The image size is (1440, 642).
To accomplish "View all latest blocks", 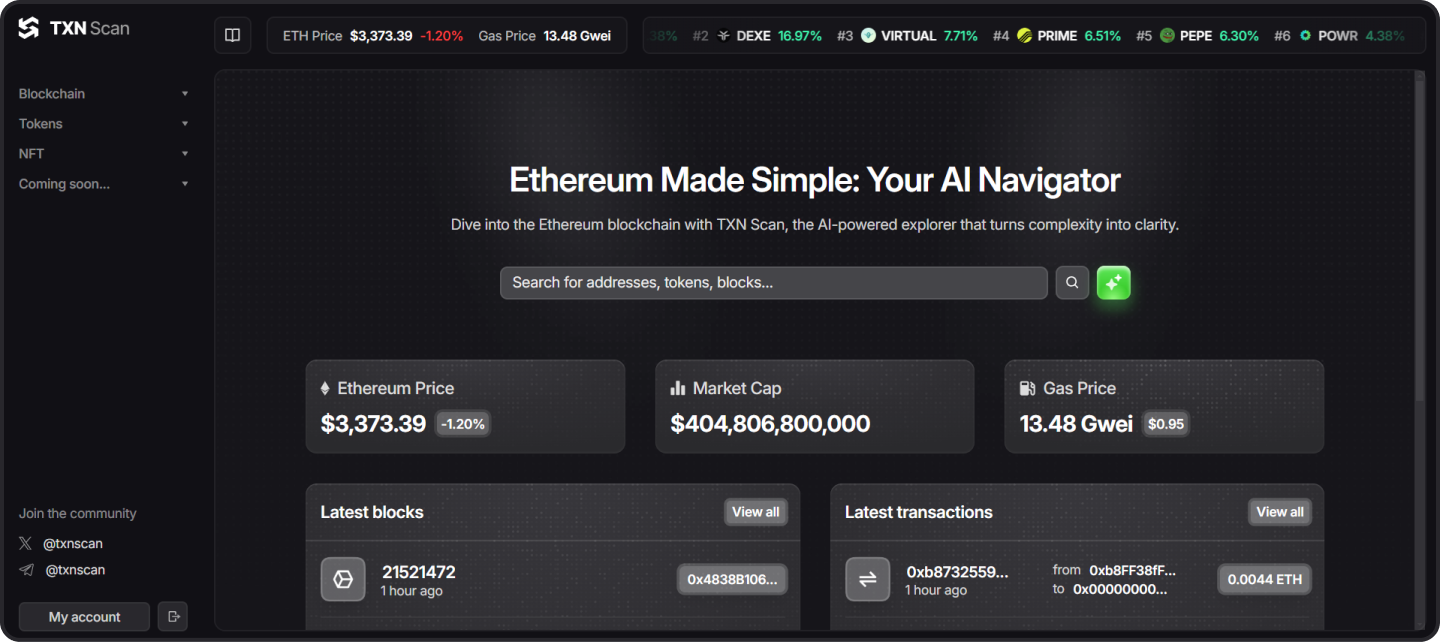I will [x=755, y=512].
